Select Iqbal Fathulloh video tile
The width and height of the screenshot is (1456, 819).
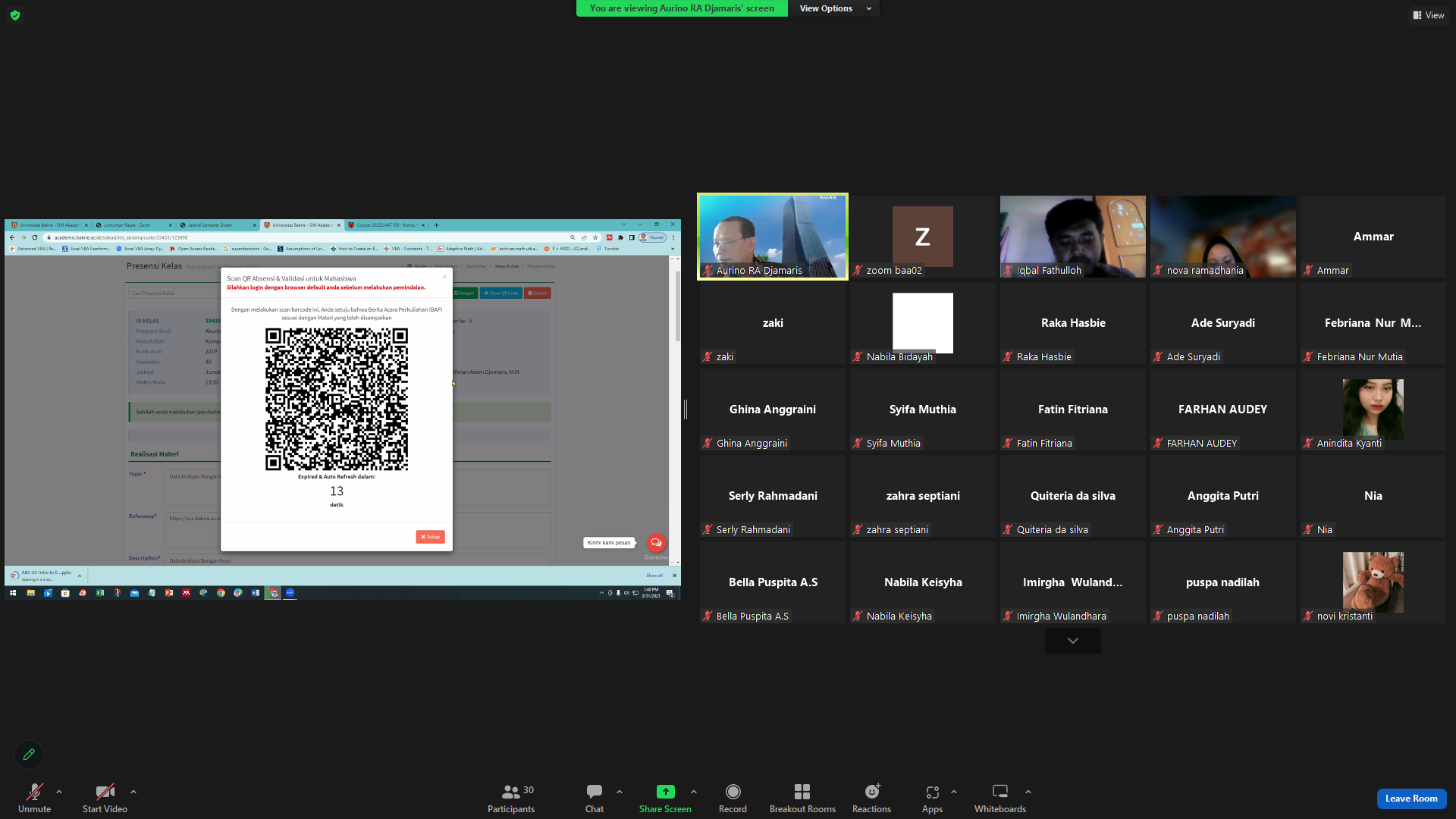[x=1073, y=237]
